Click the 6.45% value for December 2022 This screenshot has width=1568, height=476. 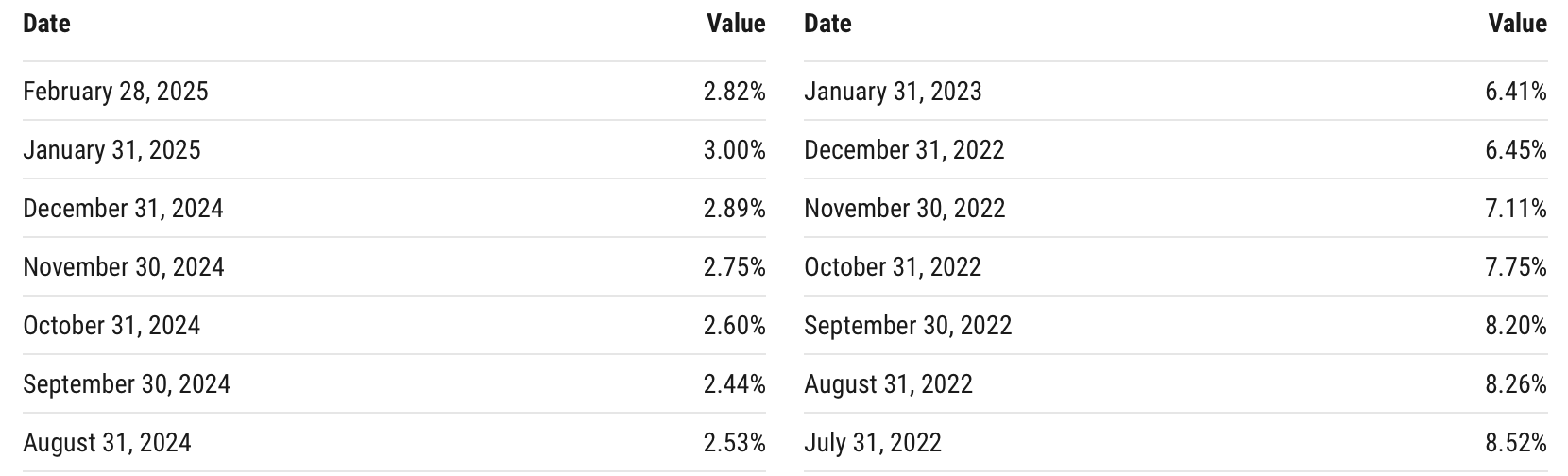click(1516, 150)
